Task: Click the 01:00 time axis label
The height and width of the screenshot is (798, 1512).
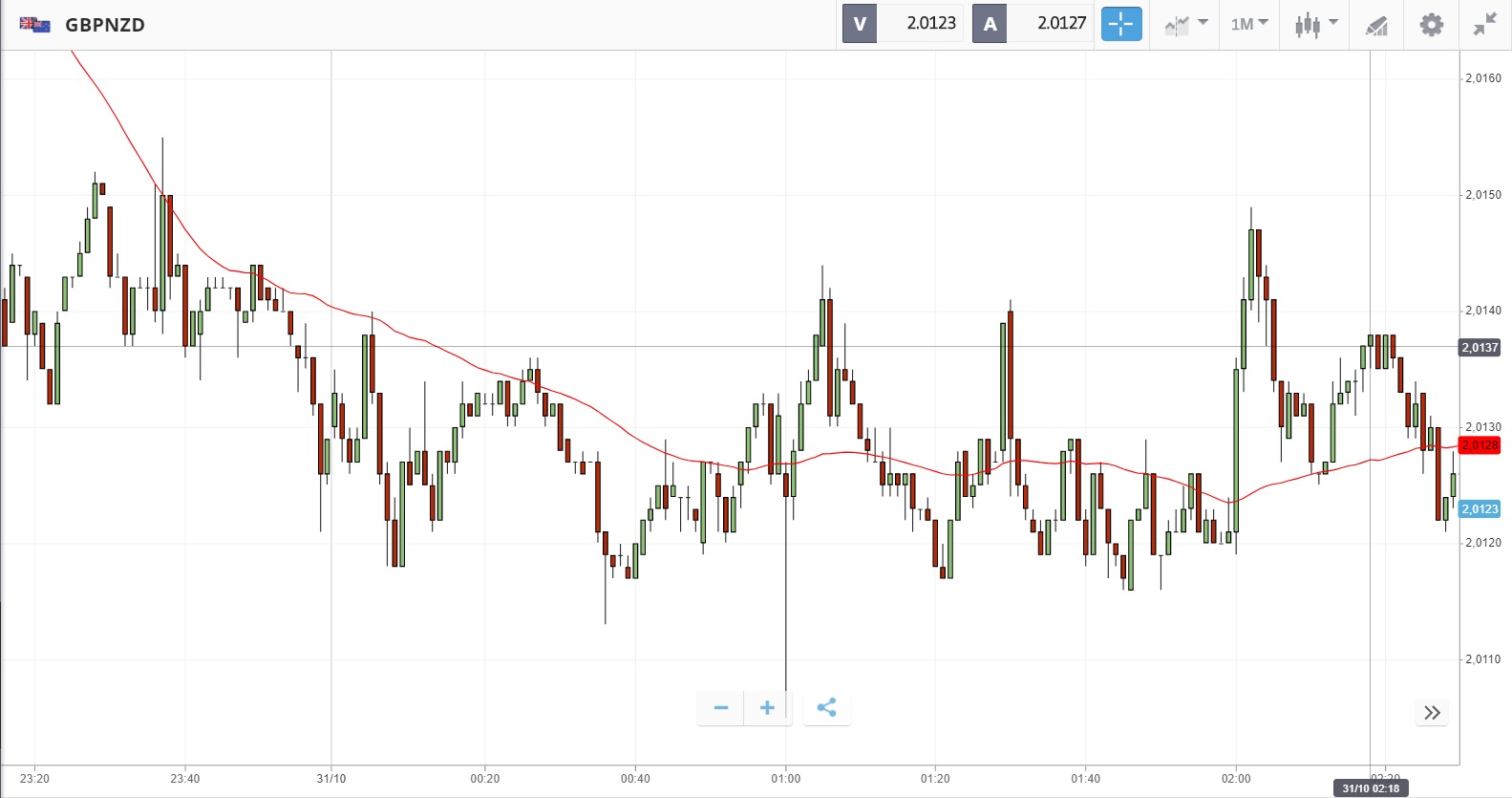Action: 786,779
